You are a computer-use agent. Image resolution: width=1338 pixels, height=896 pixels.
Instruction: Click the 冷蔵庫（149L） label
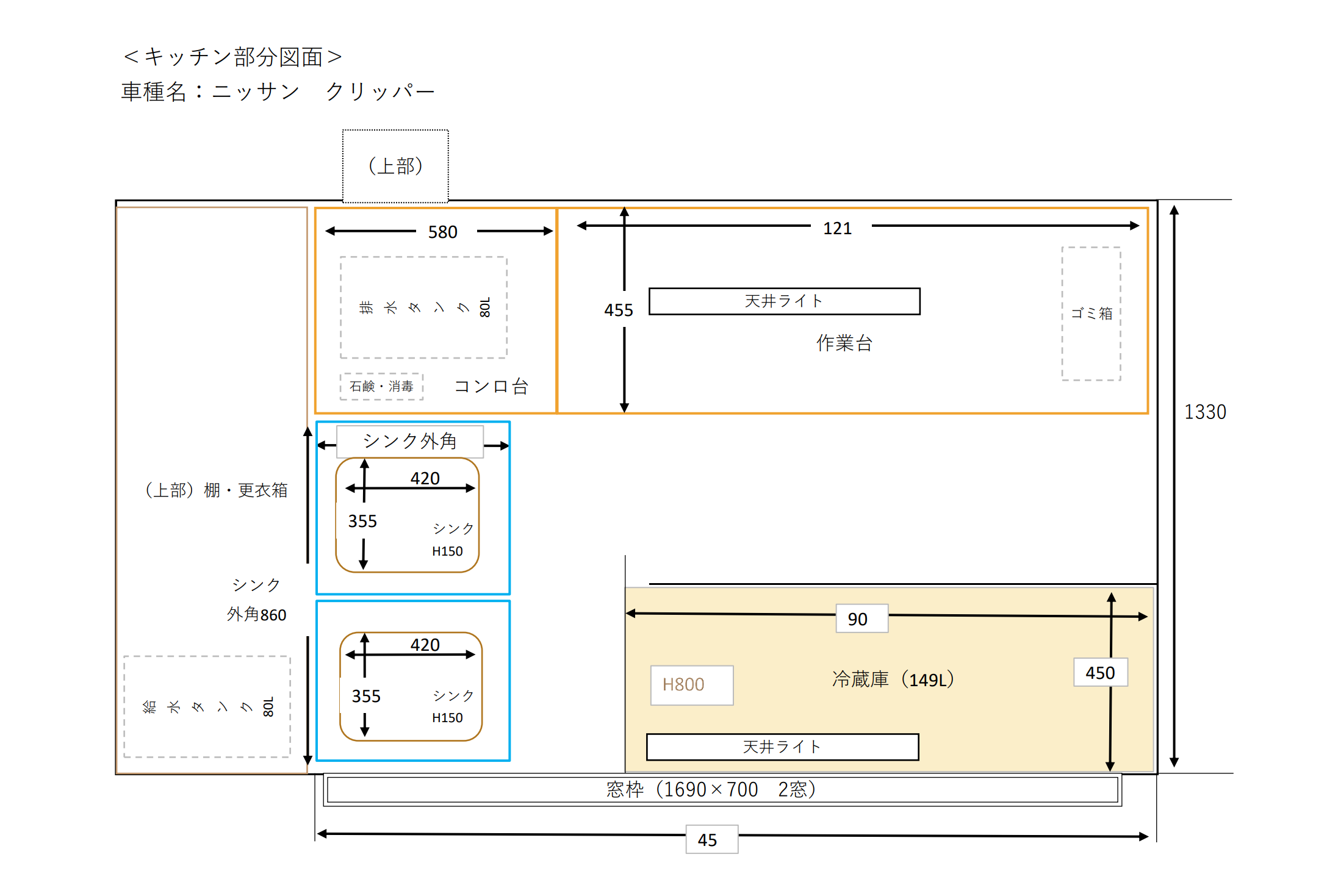pyautogui.click(x=893, y=679)
